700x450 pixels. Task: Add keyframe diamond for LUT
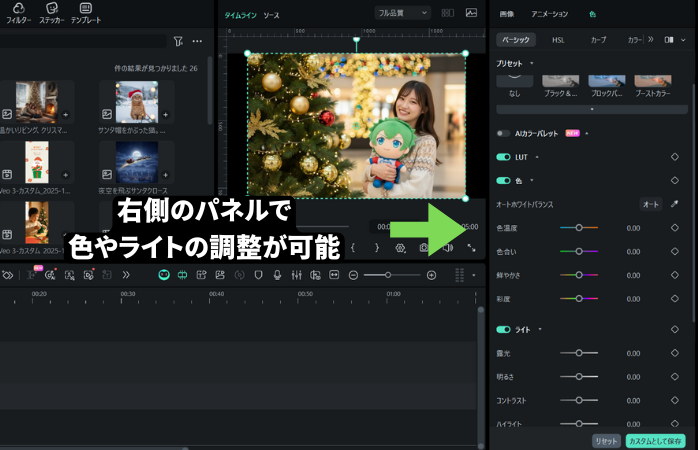pos(675,157)
